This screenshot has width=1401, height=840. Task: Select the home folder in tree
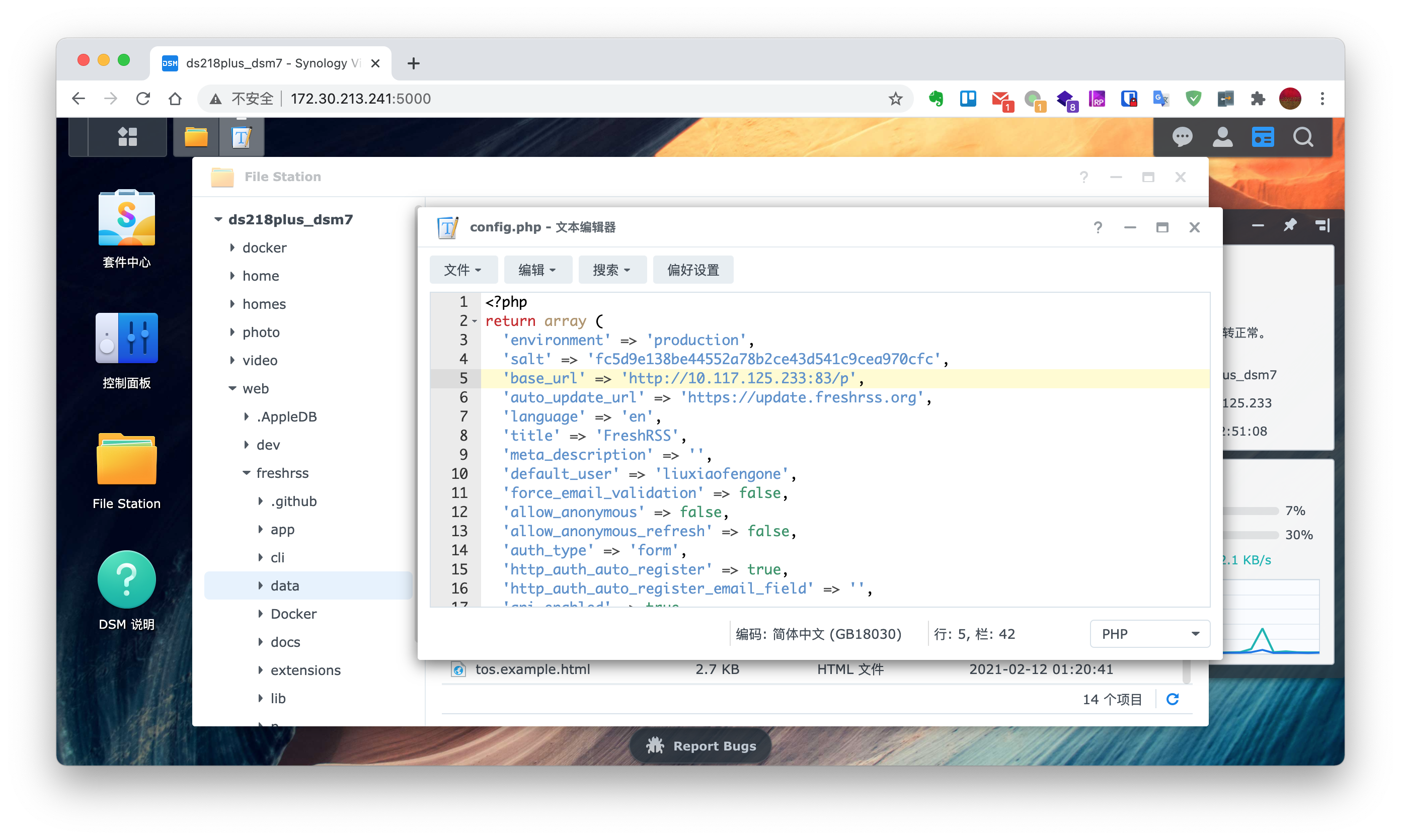click(x=261, y=276)
